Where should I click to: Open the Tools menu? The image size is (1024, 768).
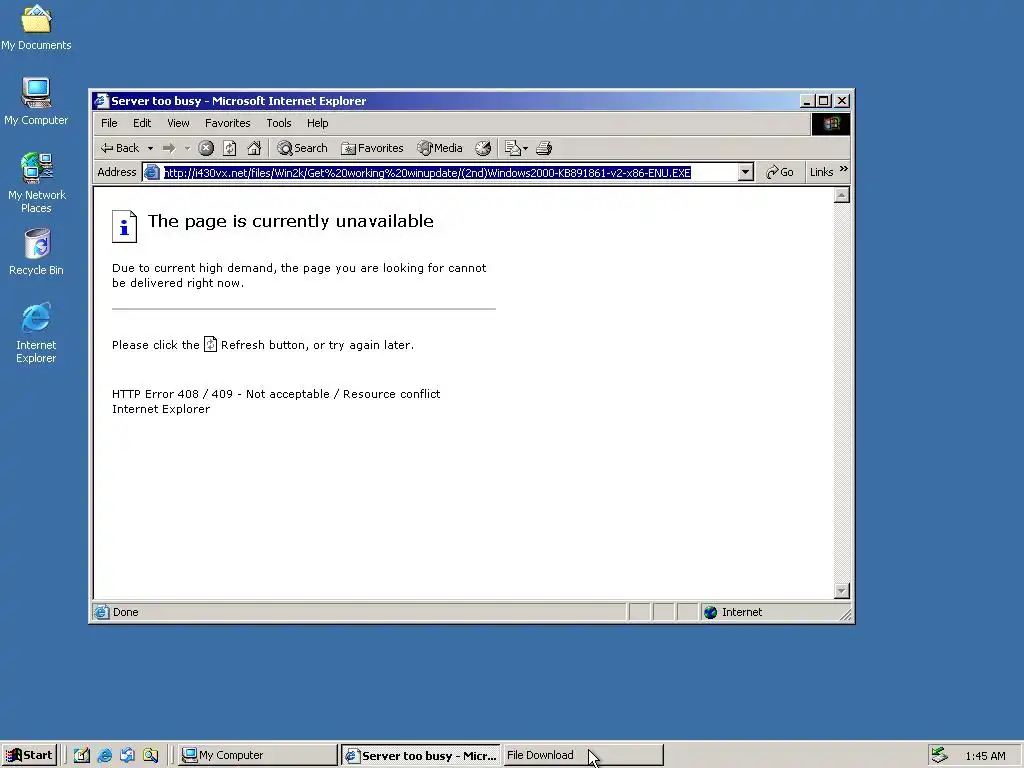coord(278,123)
